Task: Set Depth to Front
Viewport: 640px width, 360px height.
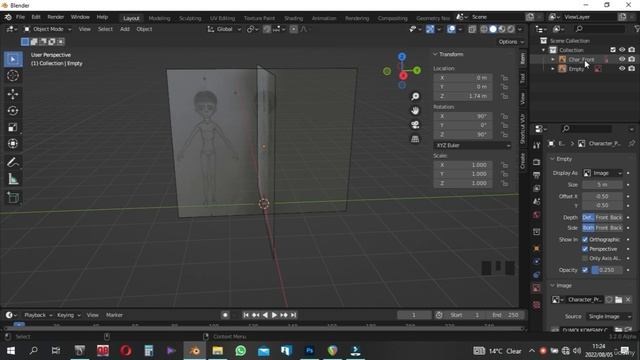Action: (x=602, y=218)
